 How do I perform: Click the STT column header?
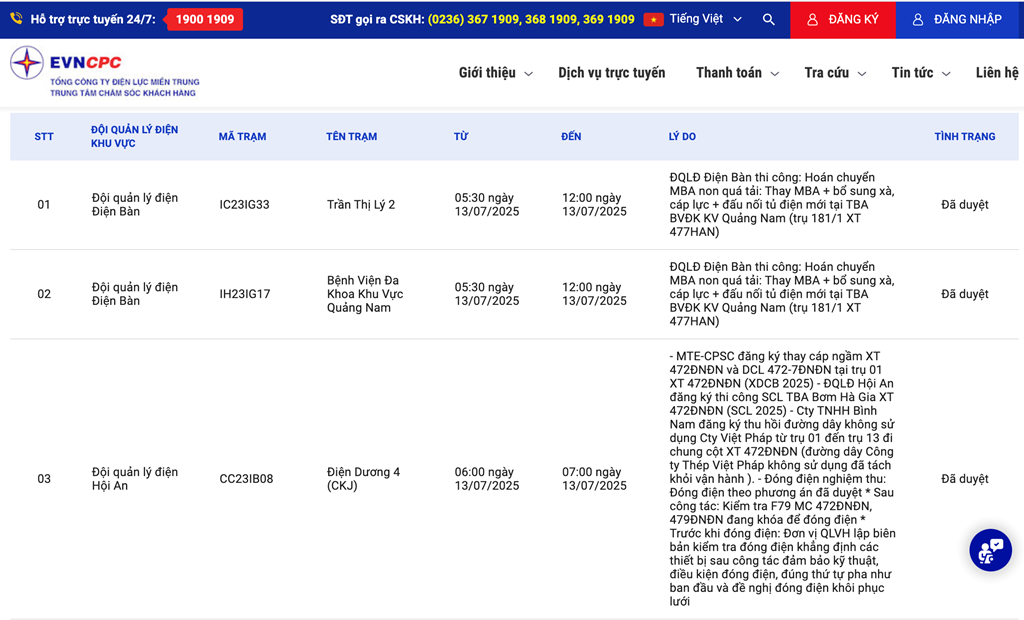point(44,137)
